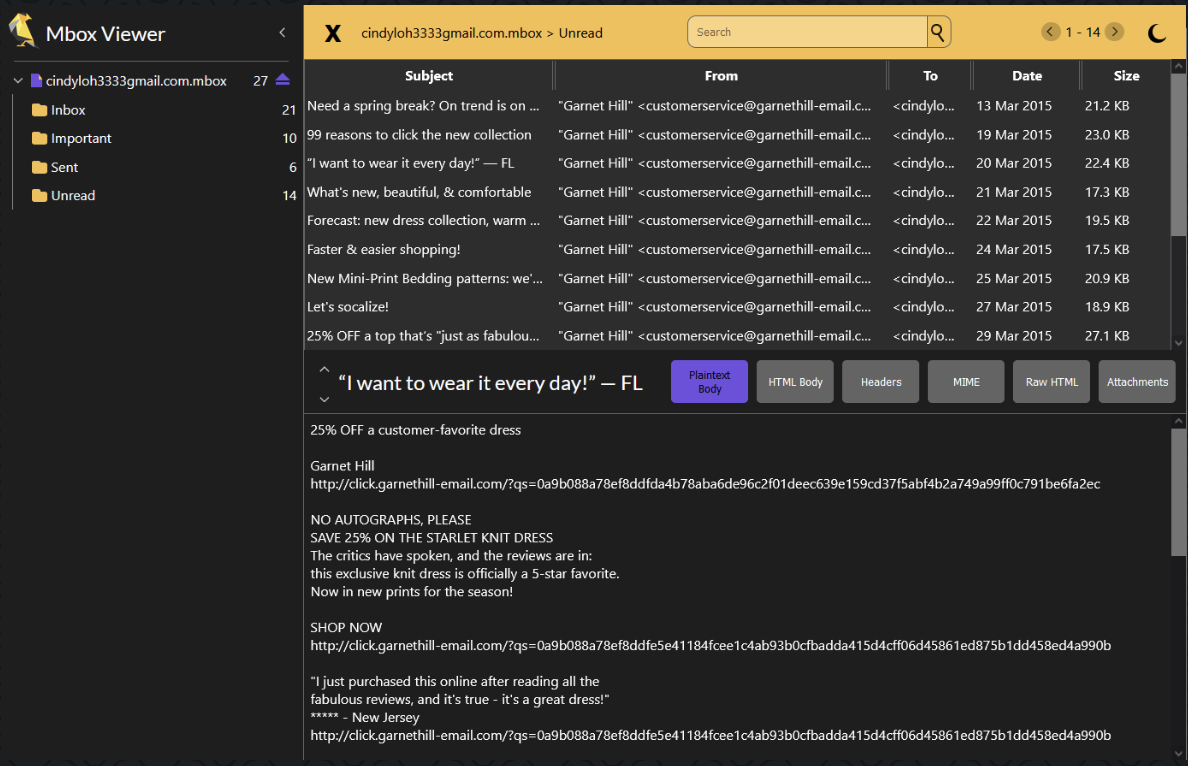The height and width of the screenshot is (766, 1188).
Task: Sort emails by Date column
Action: point(1026,76)
